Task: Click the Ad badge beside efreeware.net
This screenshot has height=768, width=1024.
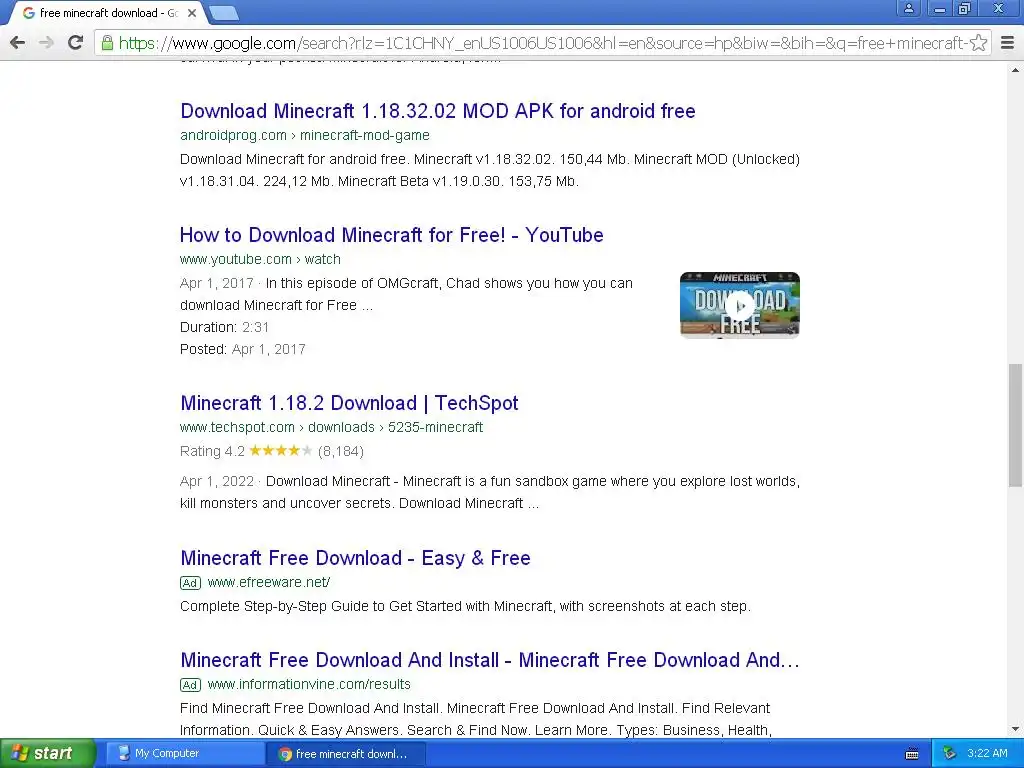Action: [190, 583]
